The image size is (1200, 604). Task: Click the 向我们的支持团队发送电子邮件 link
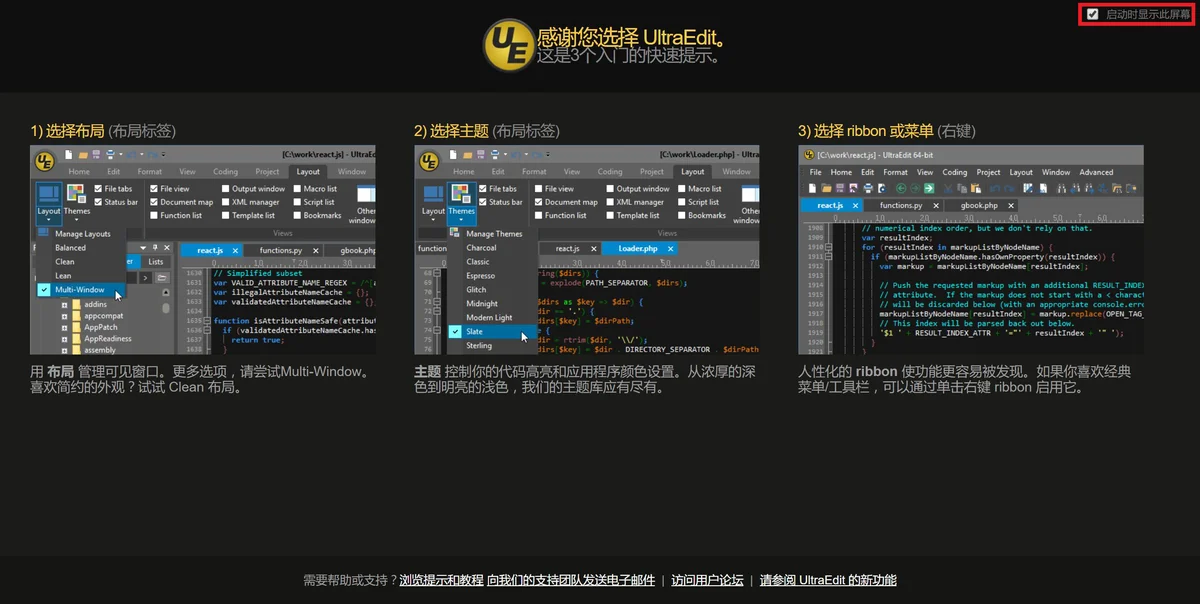(571, 580)
